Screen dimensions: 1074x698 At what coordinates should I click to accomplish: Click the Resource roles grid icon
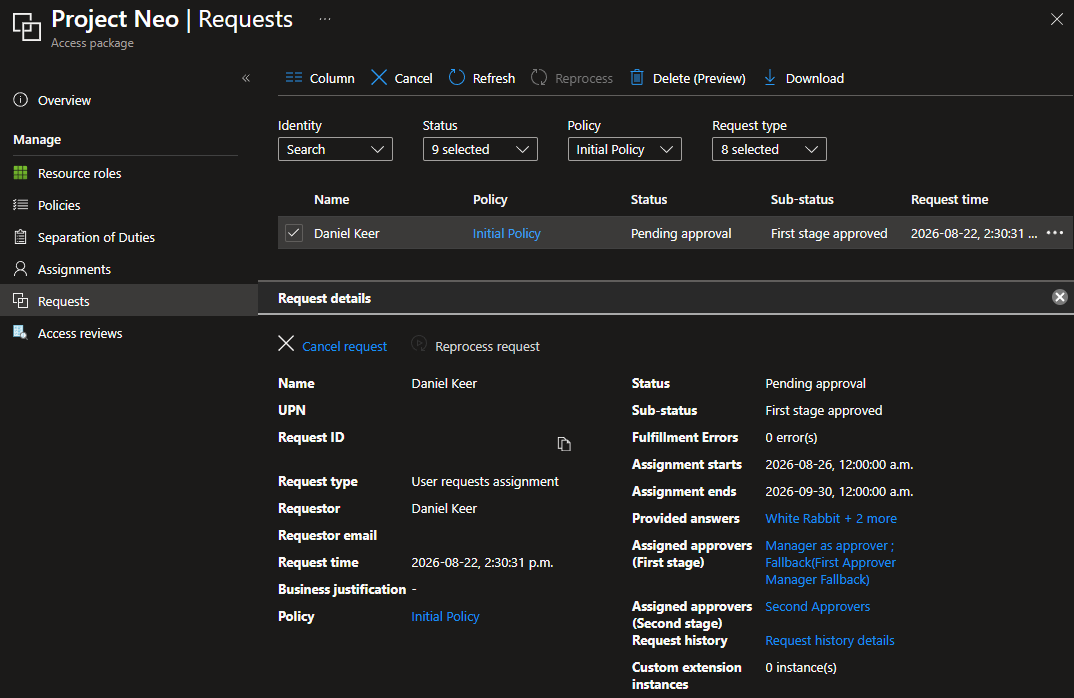coord(21,173)
